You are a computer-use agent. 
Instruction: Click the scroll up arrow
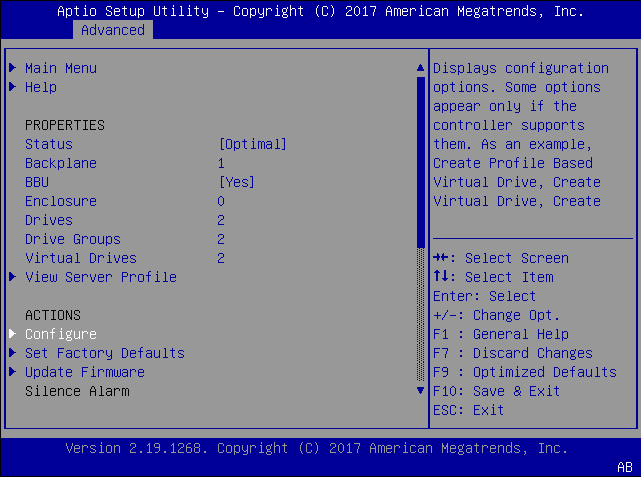click(420, 68)
